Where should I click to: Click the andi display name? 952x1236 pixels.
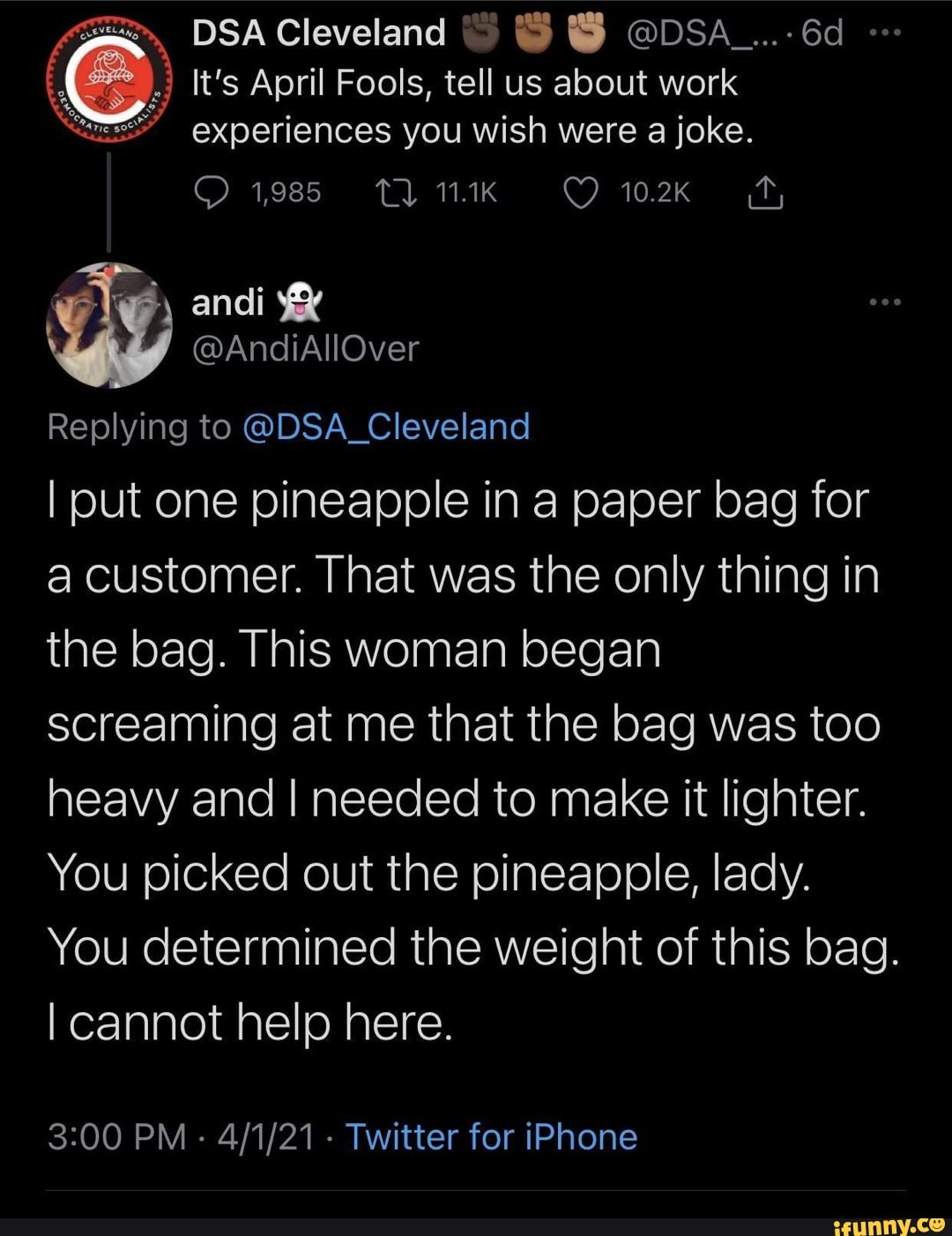click(227, 302)
